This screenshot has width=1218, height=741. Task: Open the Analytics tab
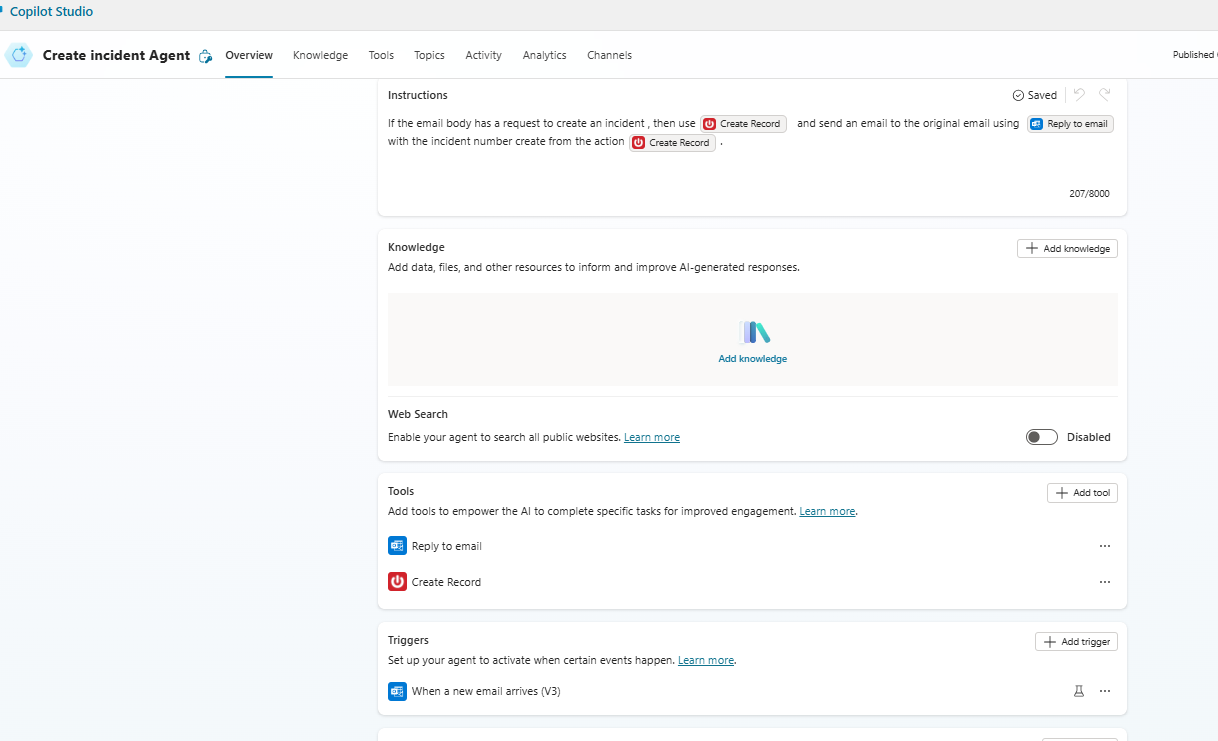544,55
